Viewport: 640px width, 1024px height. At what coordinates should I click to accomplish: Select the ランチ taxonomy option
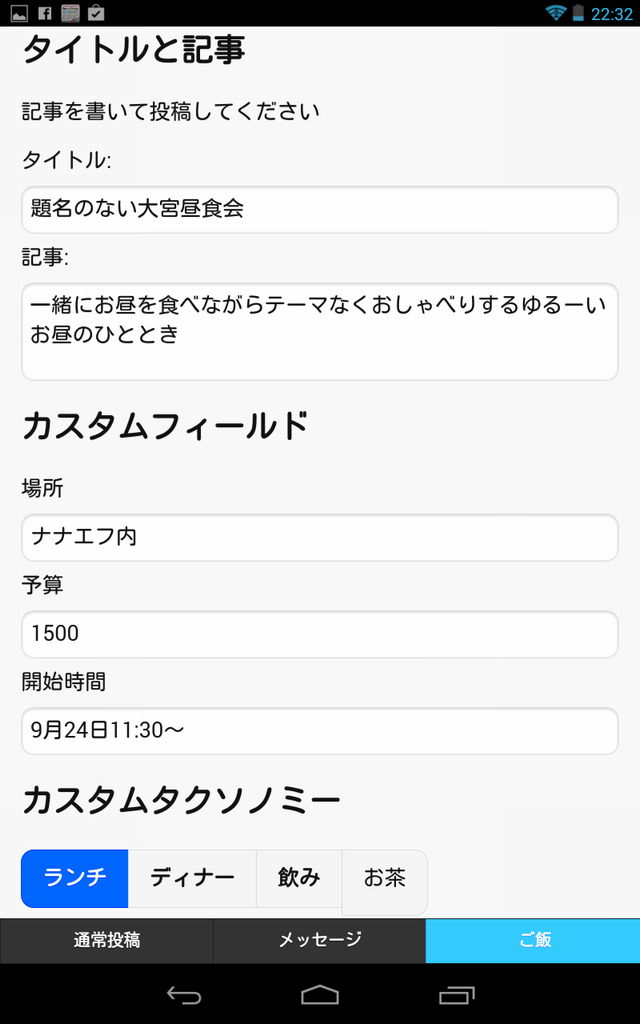pyautogui.click(x=75, y=878)
